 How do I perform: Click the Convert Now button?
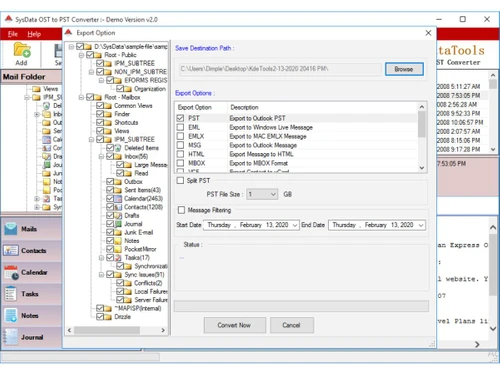pyautogui.click(x=235, y=325)
